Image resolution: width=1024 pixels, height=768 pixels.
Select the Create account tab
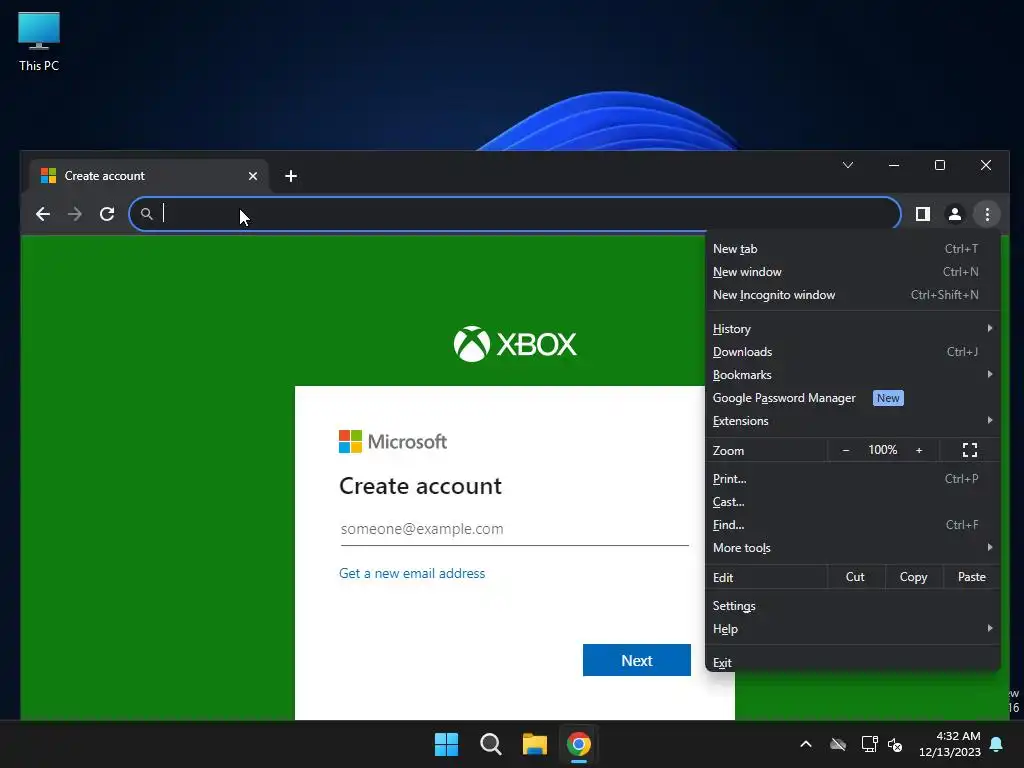[x=150, y=176]
